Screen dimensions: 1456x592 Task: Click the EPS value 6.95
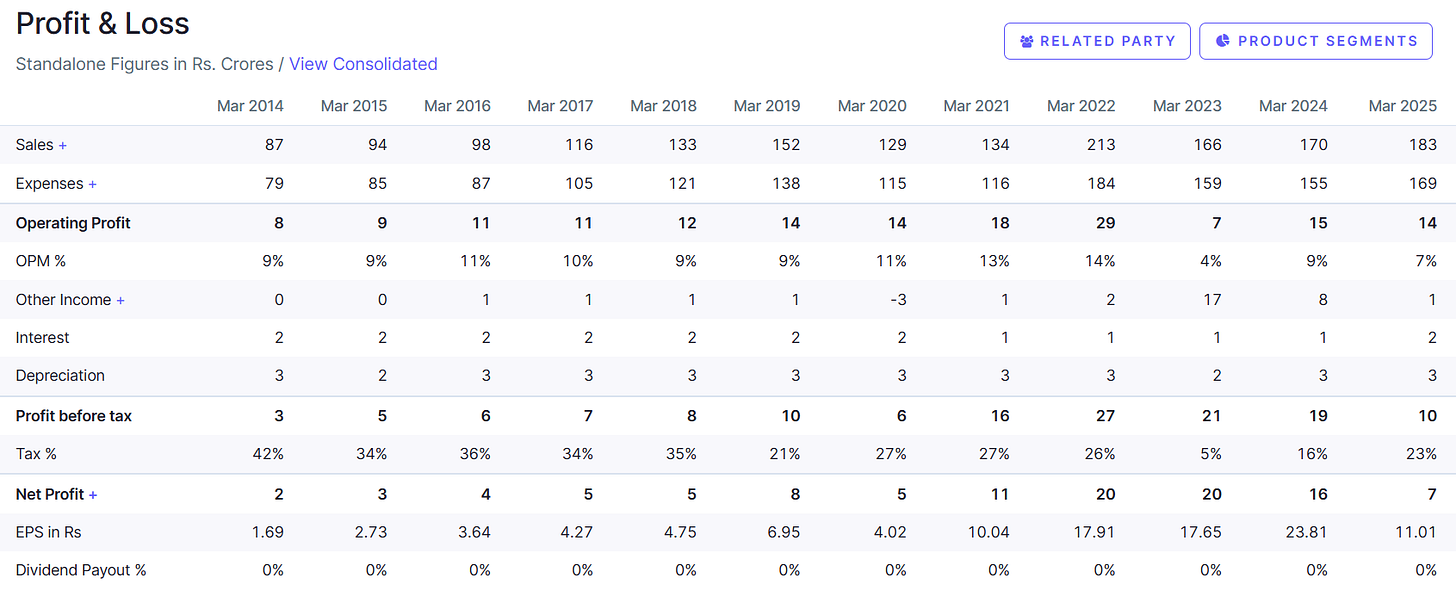tap(783, 532)
